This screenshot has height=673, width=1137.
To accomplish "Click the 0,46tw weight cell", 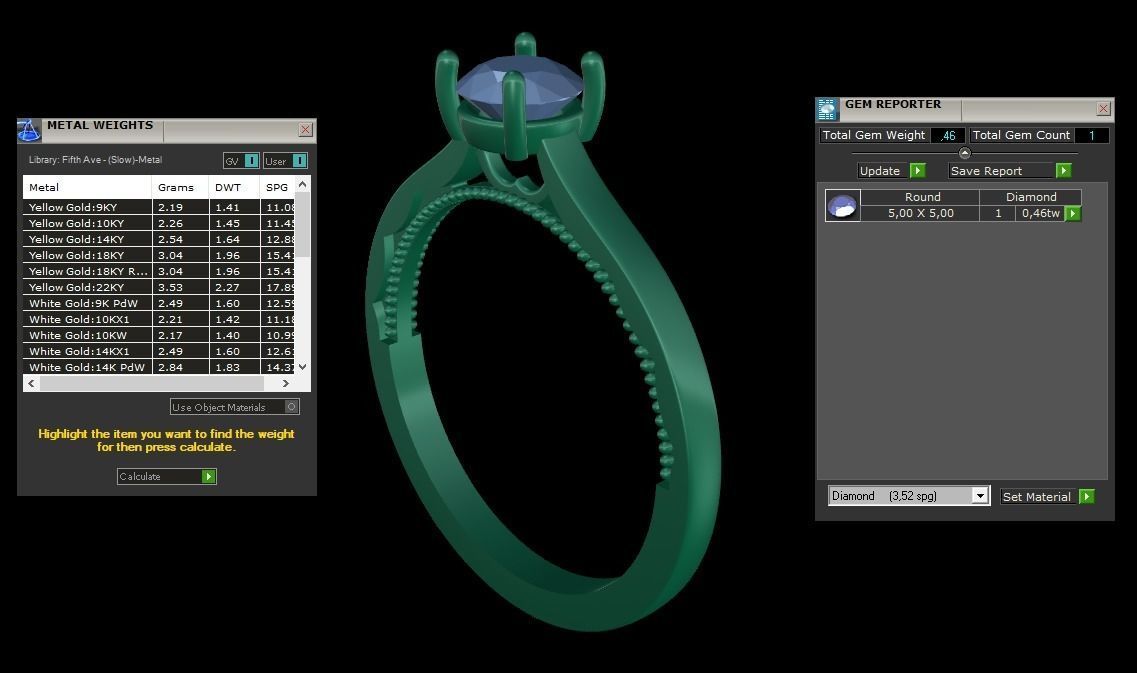I will (x=1041, y=213).
